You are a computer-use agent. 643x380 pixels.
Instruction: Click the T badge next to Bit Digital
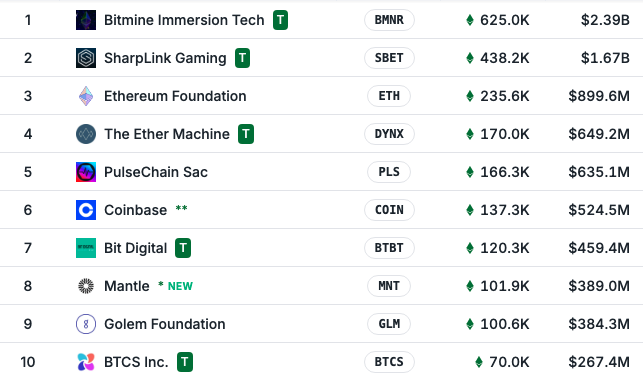(183, 248)
